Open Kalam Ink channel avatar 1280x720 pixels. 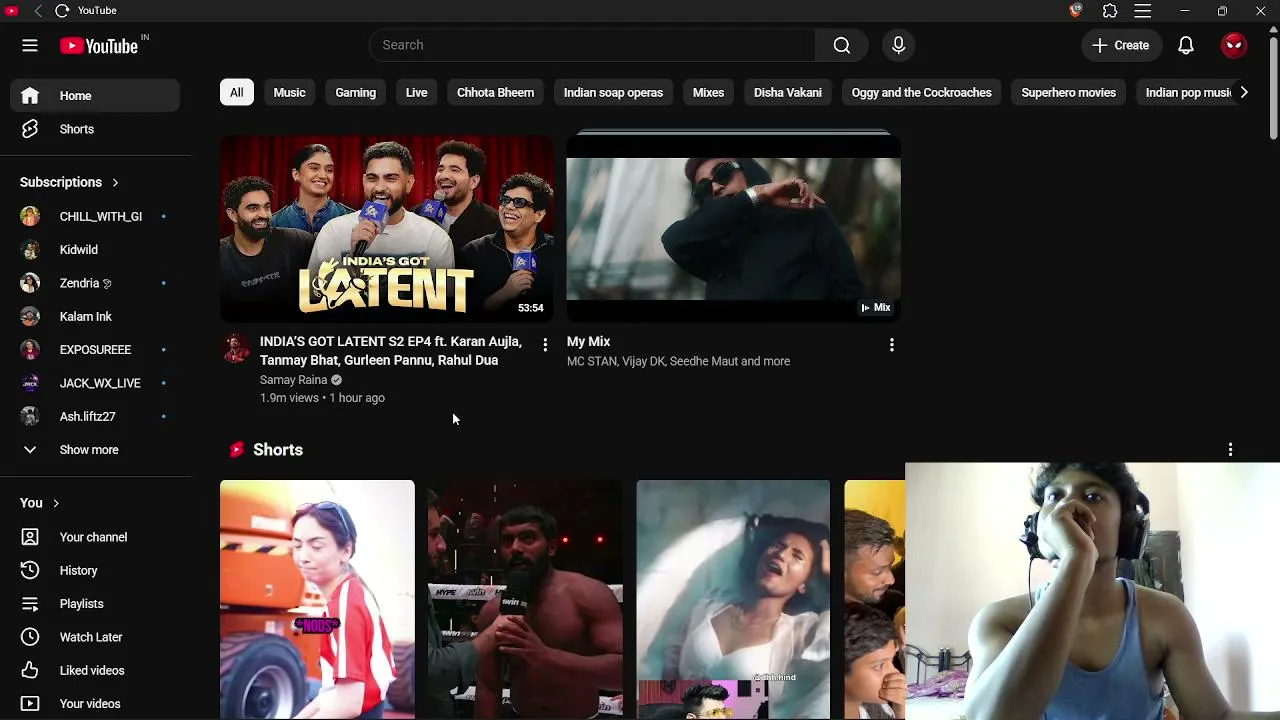pyautogui.click(x=30, y=316)
